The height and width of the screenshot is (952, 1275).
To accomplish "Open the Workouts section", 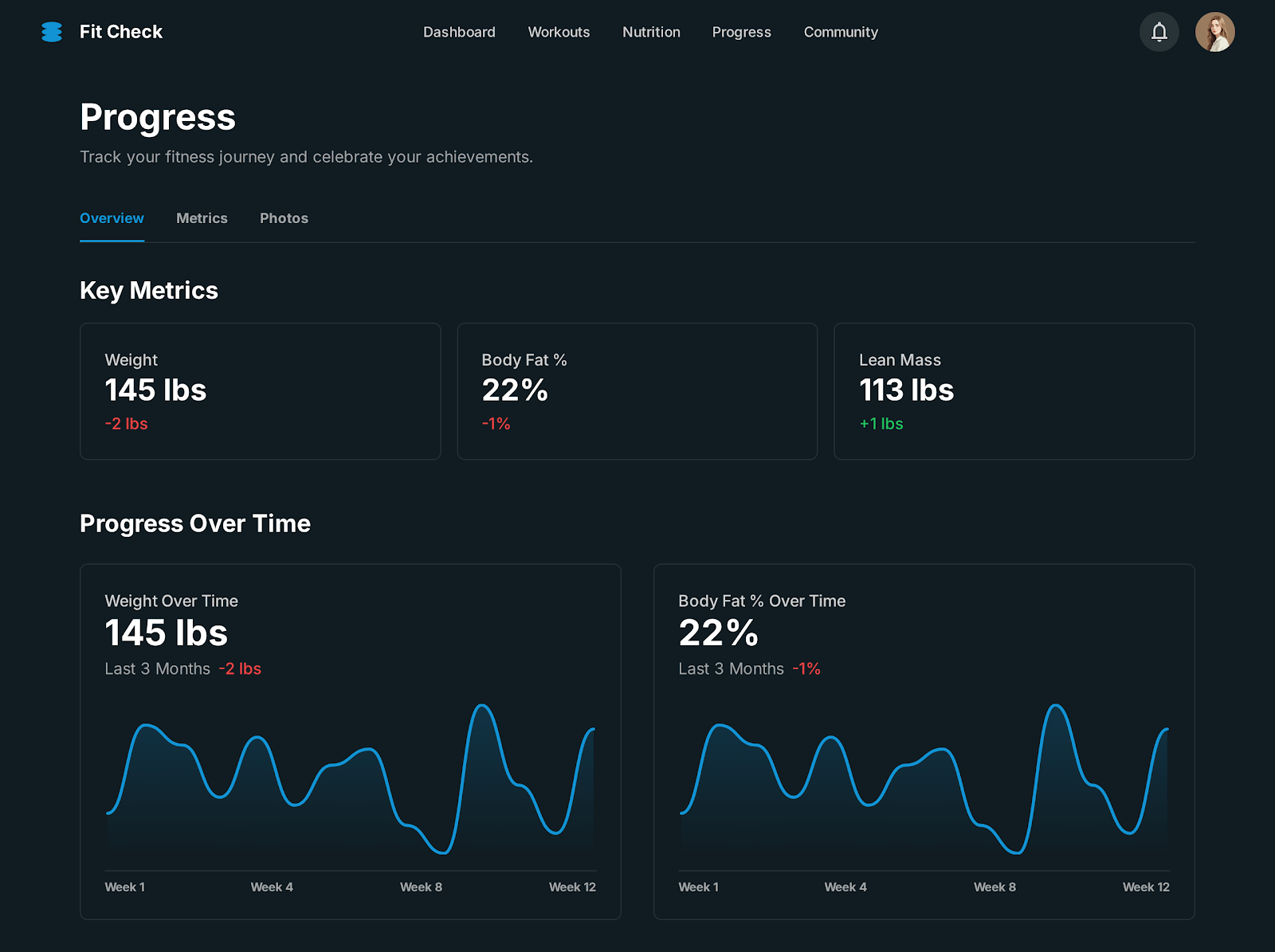I will pos(559,32).
